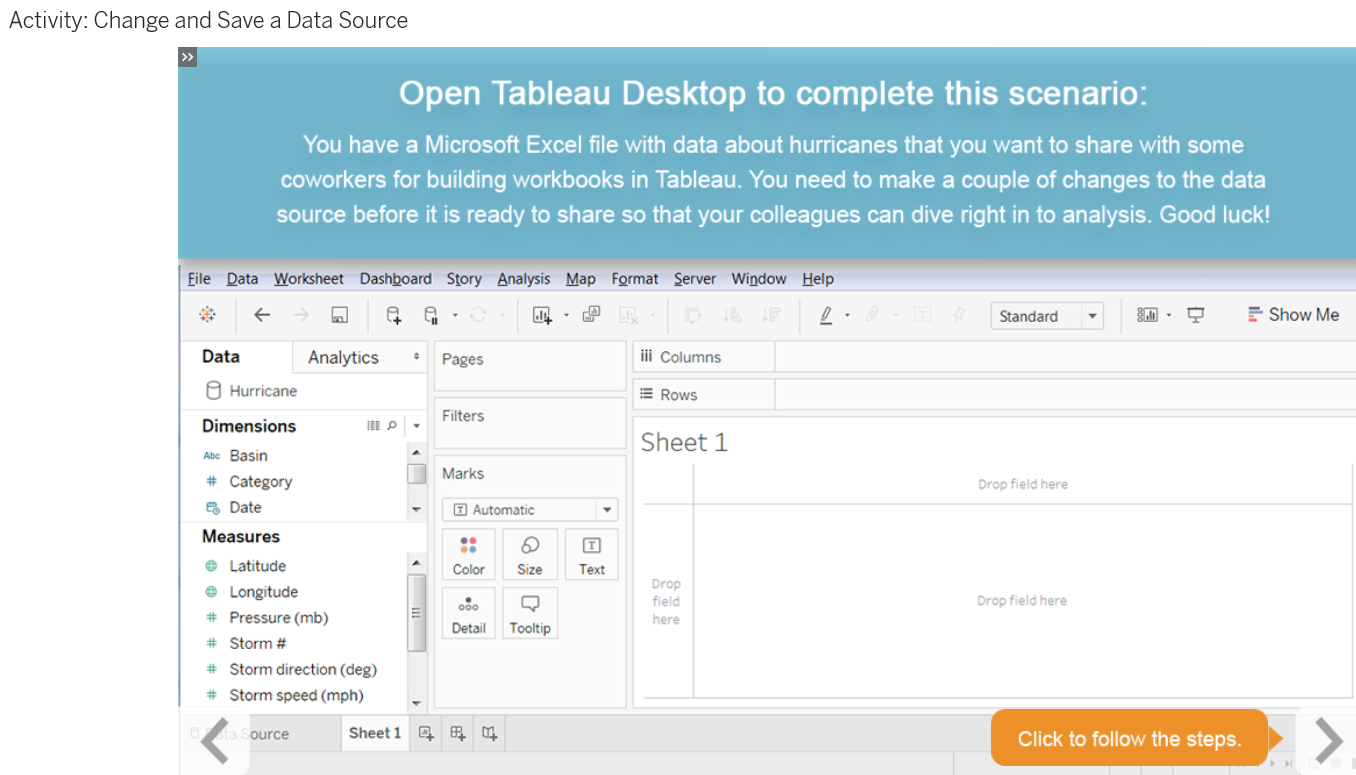Click the Show Me button
The width and height of the screenshot is (1356, 775).
coord(1293,315)
